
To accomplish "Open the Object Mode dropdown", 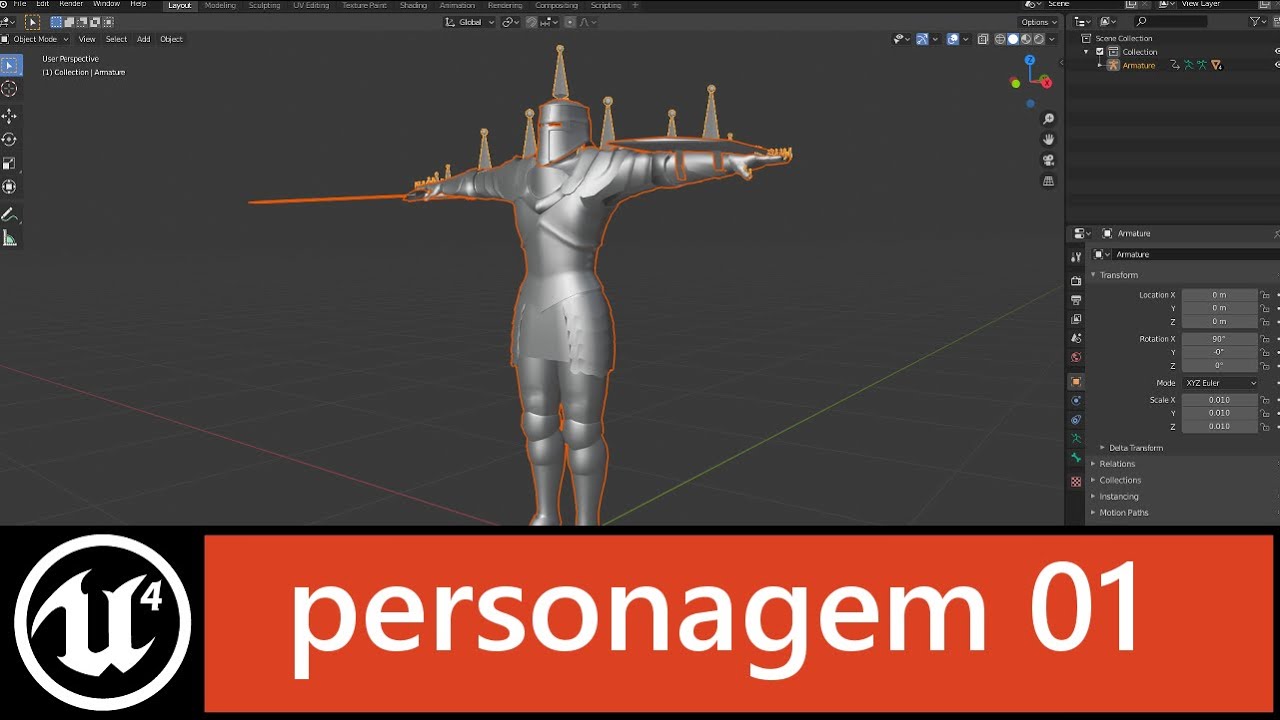I will (x=36, y=39).
